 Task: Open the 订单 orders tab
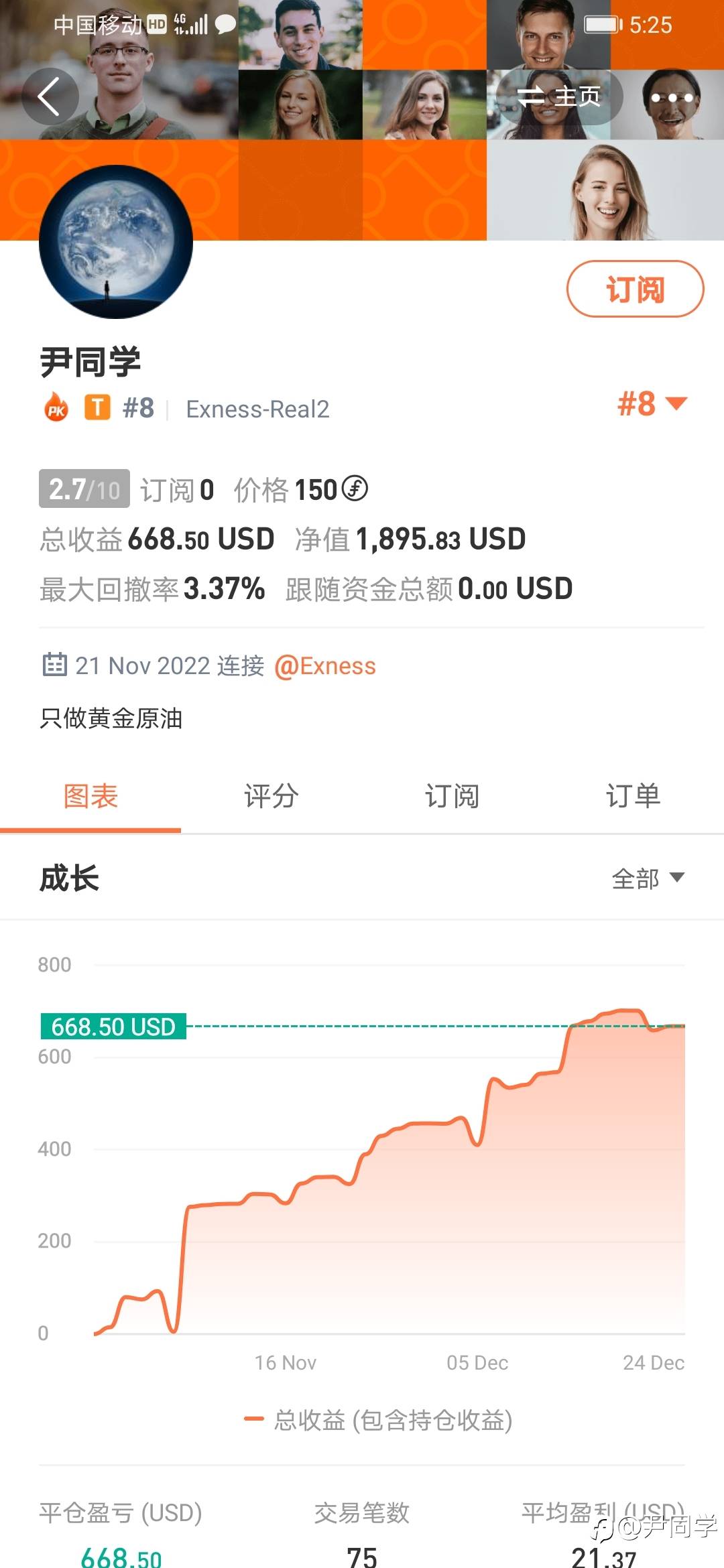[633, 796]
